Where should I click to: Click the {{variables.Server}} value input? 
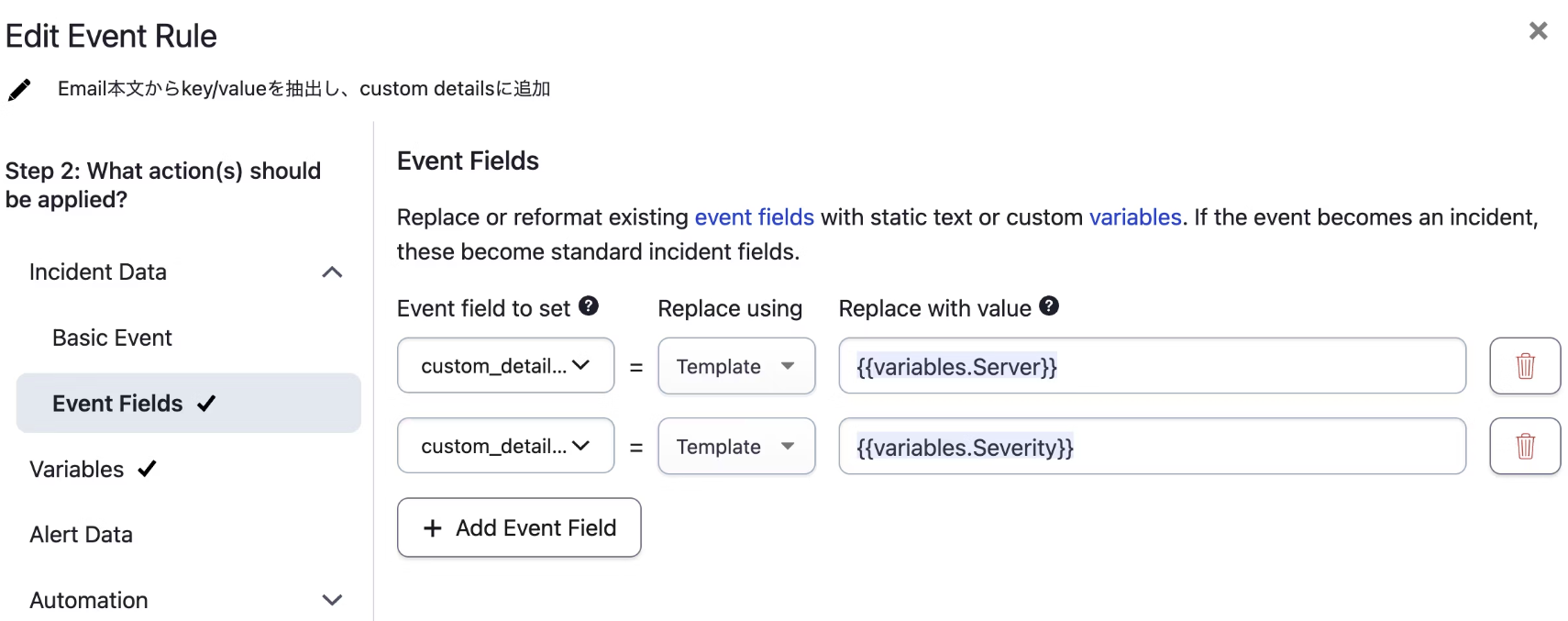[x=1152, y=366]
